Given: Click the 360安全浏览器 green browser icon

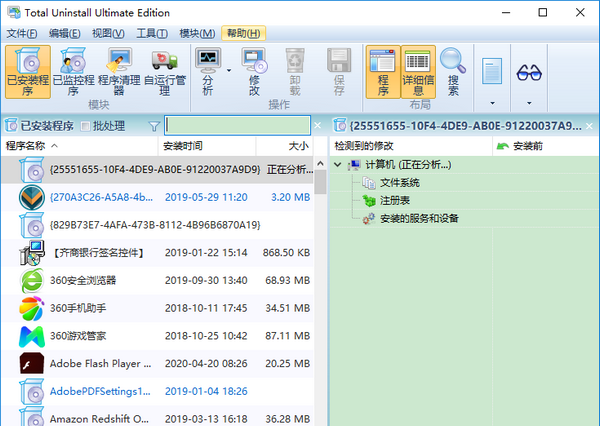Looking at the screenshot, I should click(32, 280).
